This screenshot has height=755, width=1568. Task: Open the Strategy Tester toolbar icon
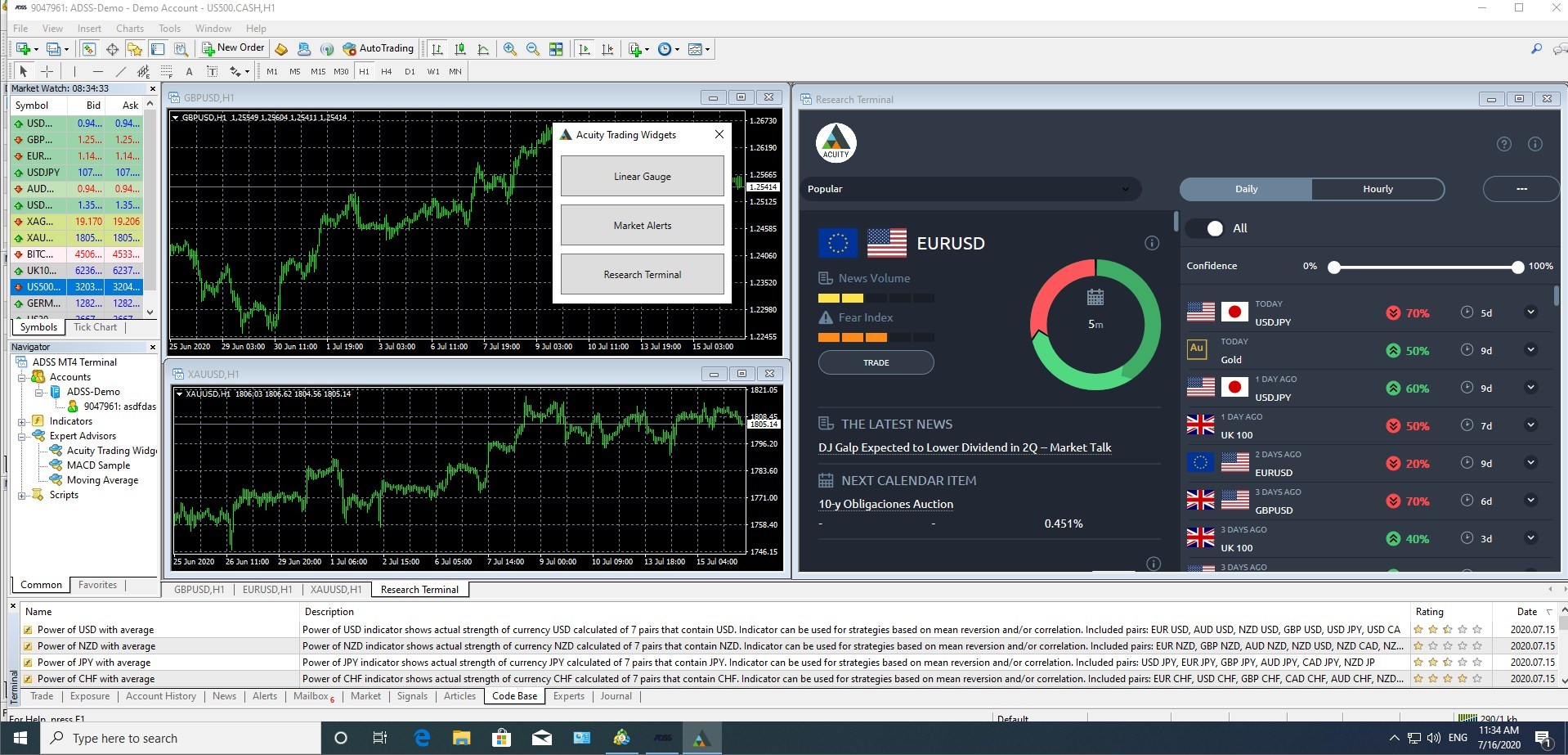coord(181,49)
